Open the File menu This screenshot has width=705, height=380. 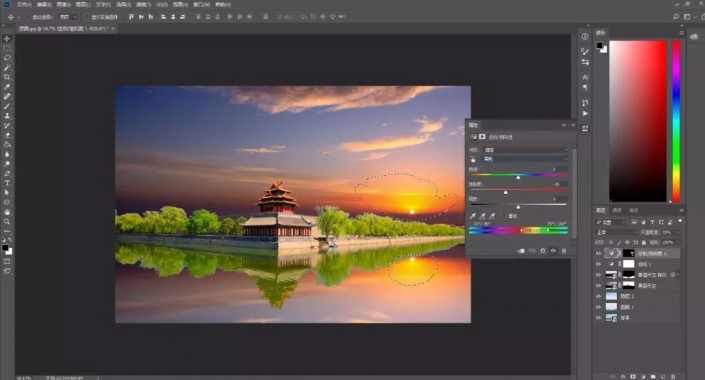tap(24, 4)
